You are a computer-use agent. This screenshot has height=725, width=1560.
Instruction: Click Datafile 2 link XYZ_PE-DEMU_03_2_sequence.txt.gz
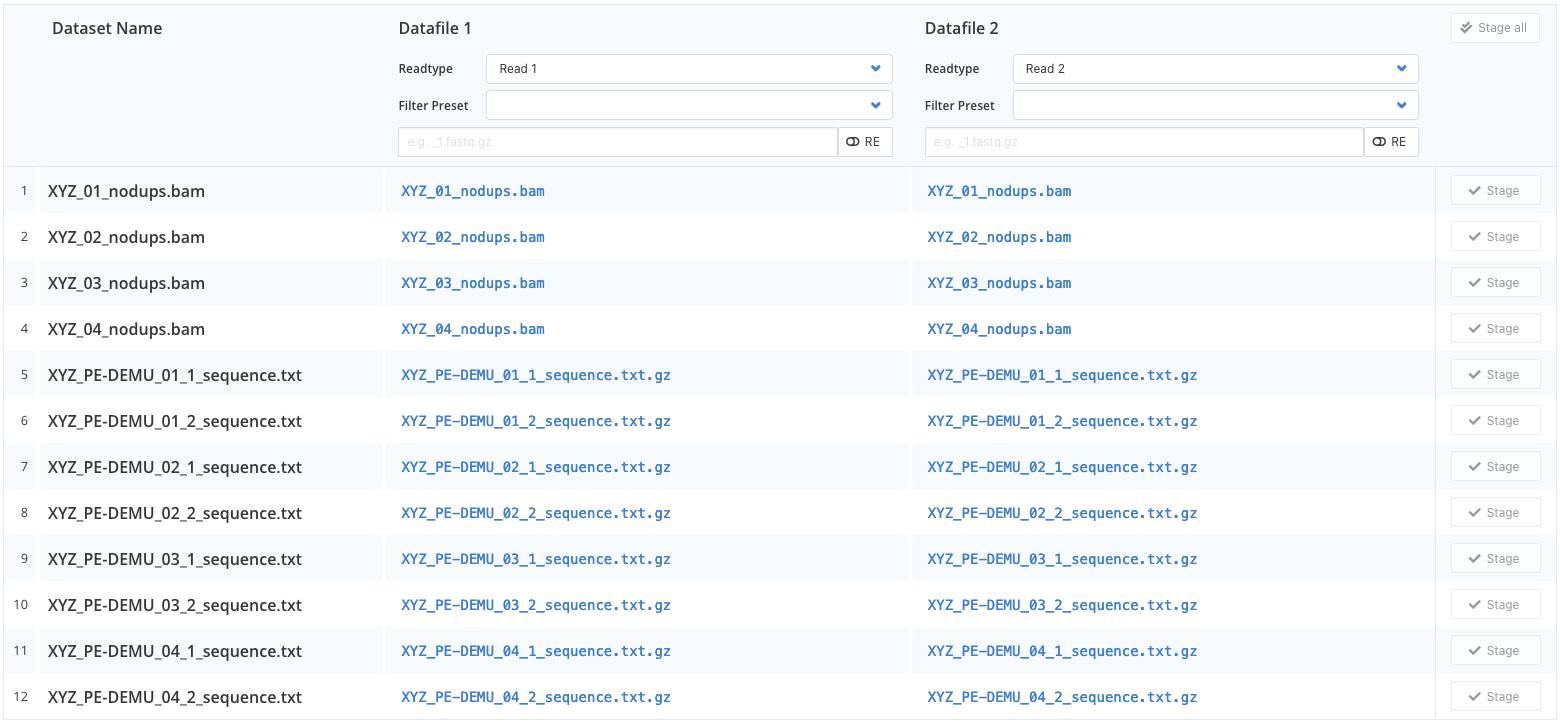point(1062,605)
